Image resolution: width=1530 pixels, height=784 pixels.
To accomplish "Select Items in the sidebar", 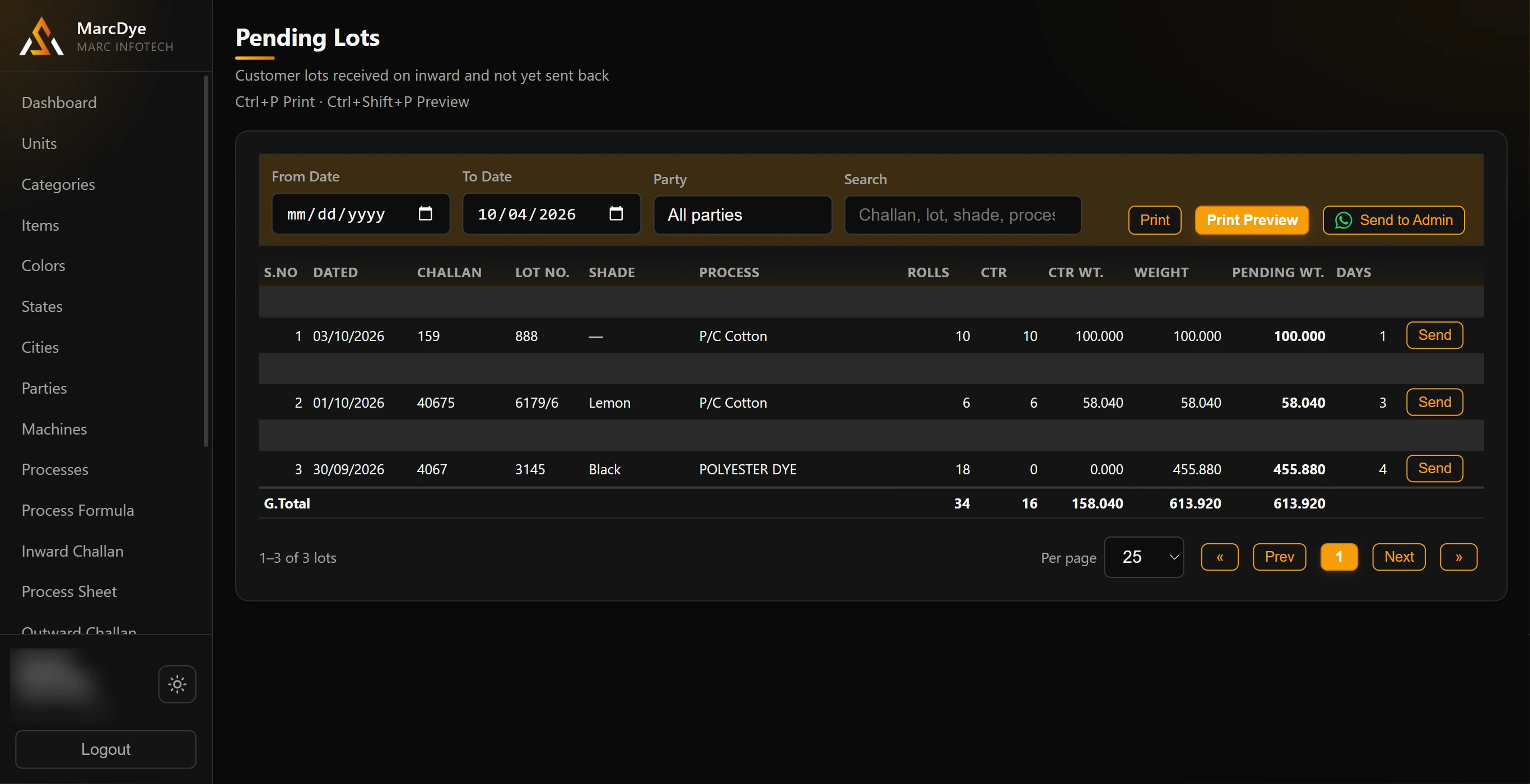I will point(40,226).
